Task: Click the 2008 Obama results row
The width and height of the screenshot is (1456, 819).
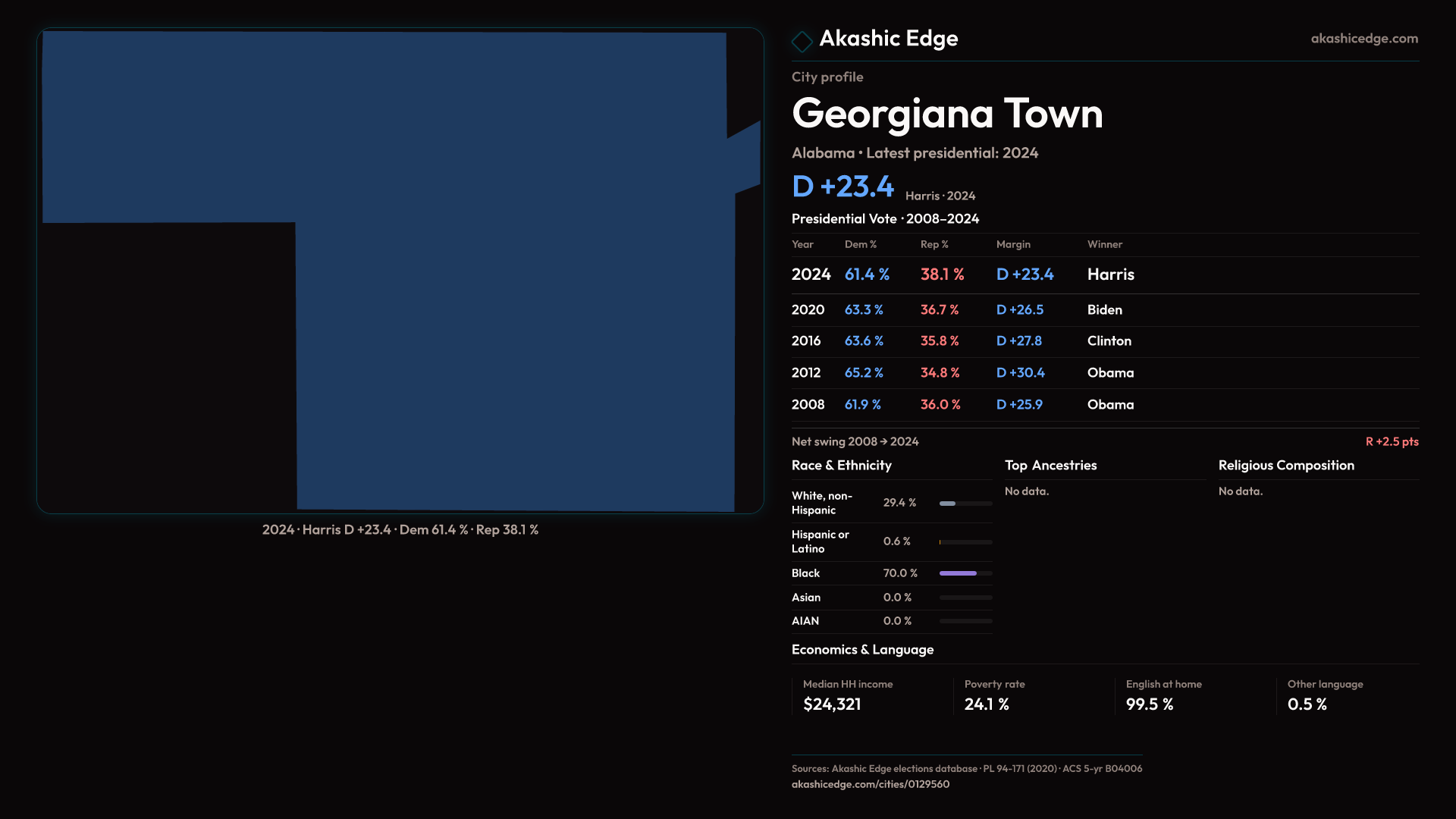Action: (x=1104, y=405)
